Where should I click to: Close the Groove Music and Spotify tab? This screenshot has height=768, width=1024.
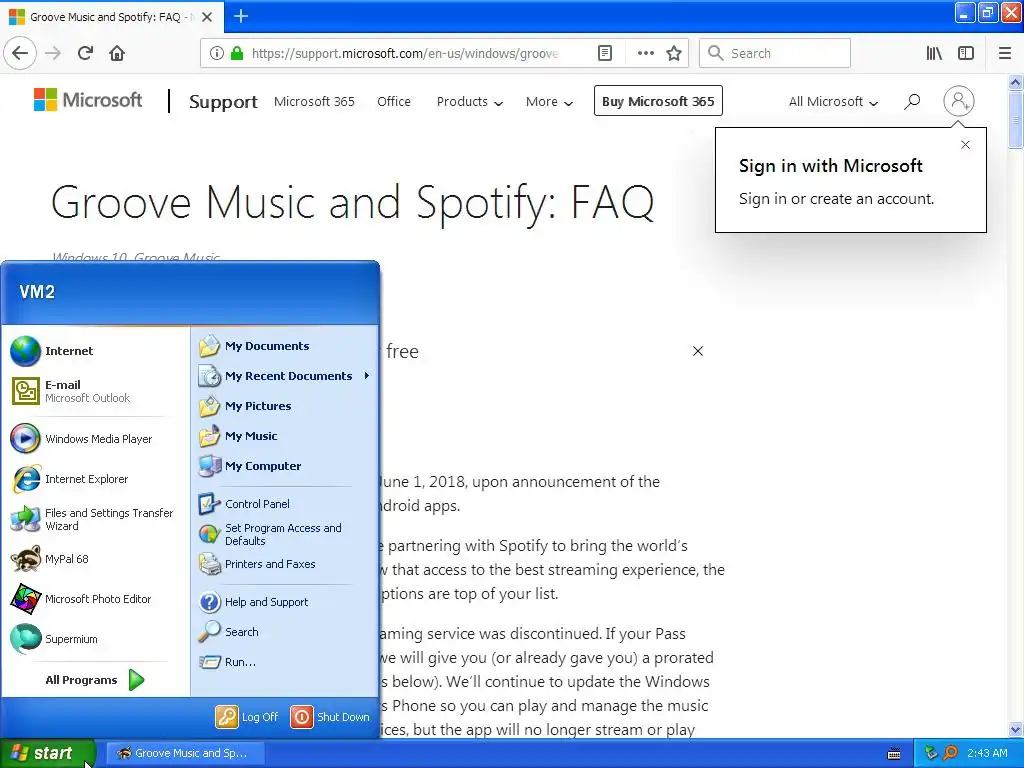click(x=207, y=17)
